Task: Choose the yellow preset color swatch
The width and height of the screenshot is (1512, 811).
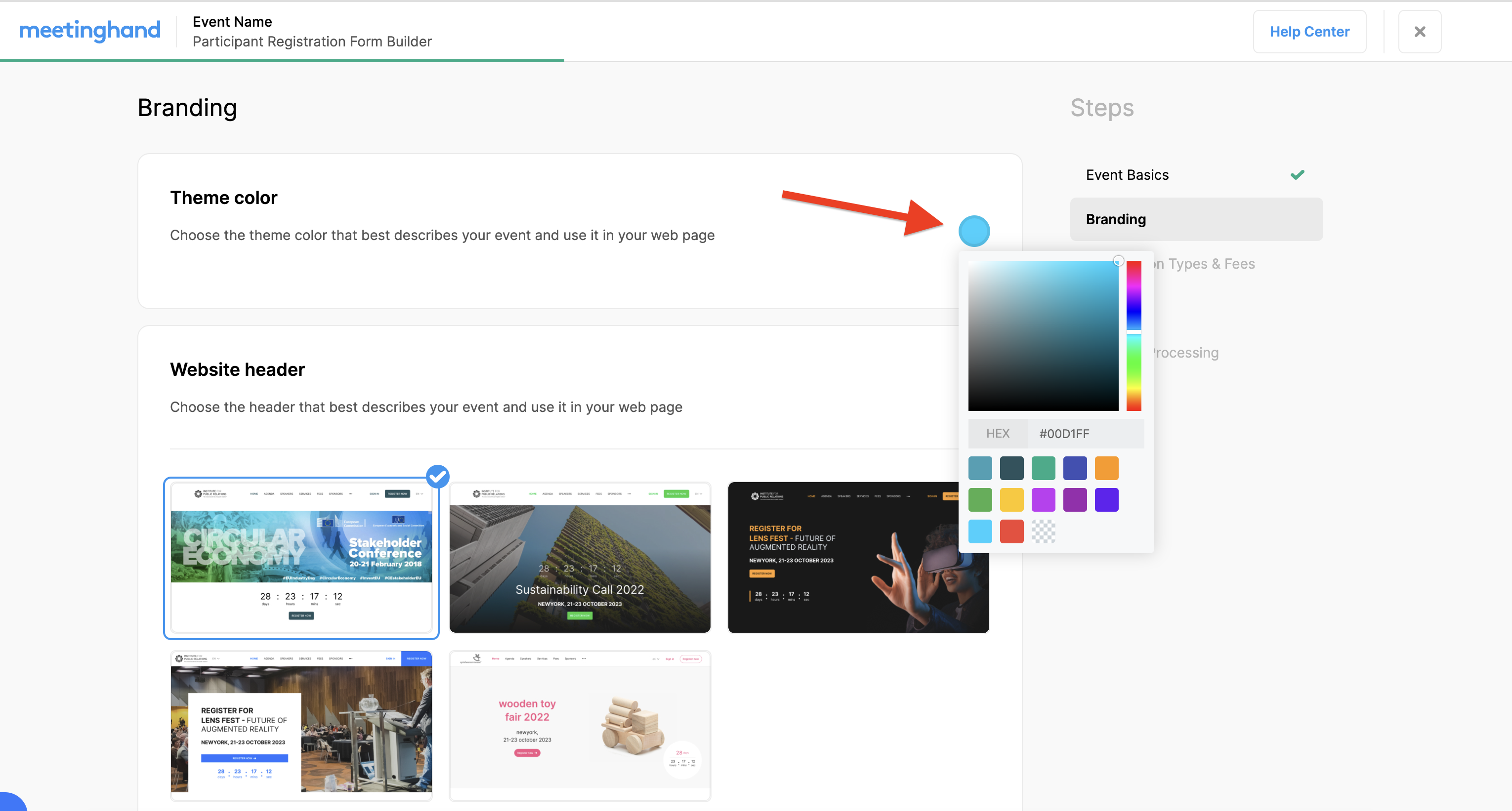Action: coord(1011,499)
